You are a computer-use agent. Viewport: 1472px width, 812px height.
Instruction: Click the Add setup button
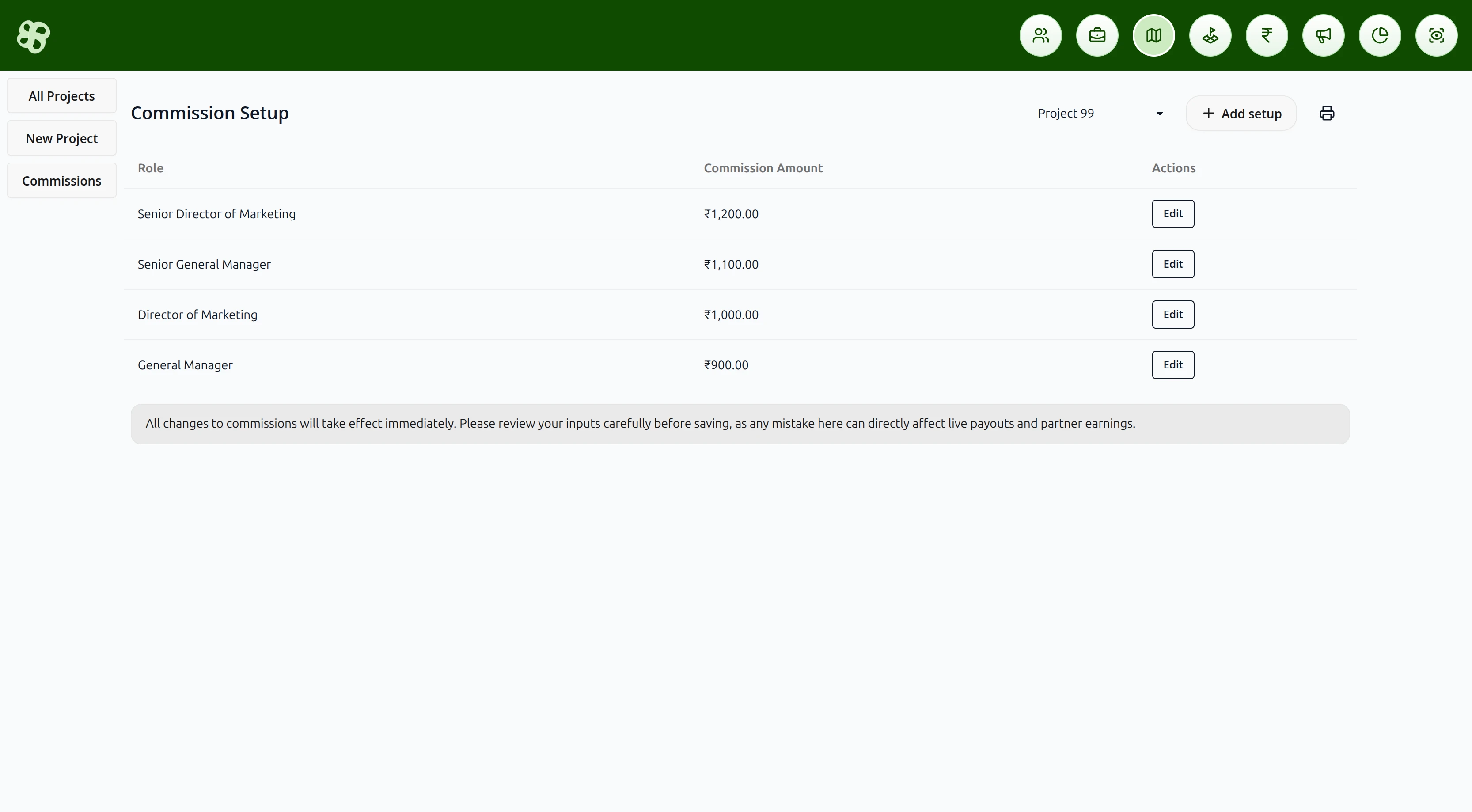tap(1241, 113)
